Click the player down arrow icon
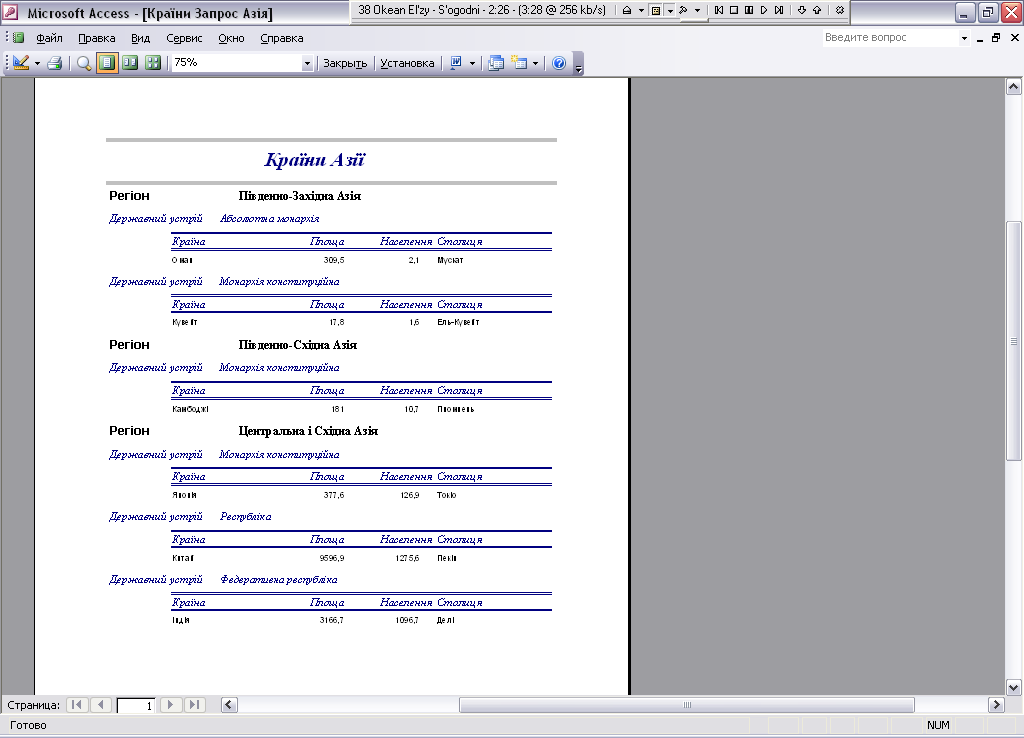Image resolution: width=1024 pixels, height=738 pixels. pos(801,10)
